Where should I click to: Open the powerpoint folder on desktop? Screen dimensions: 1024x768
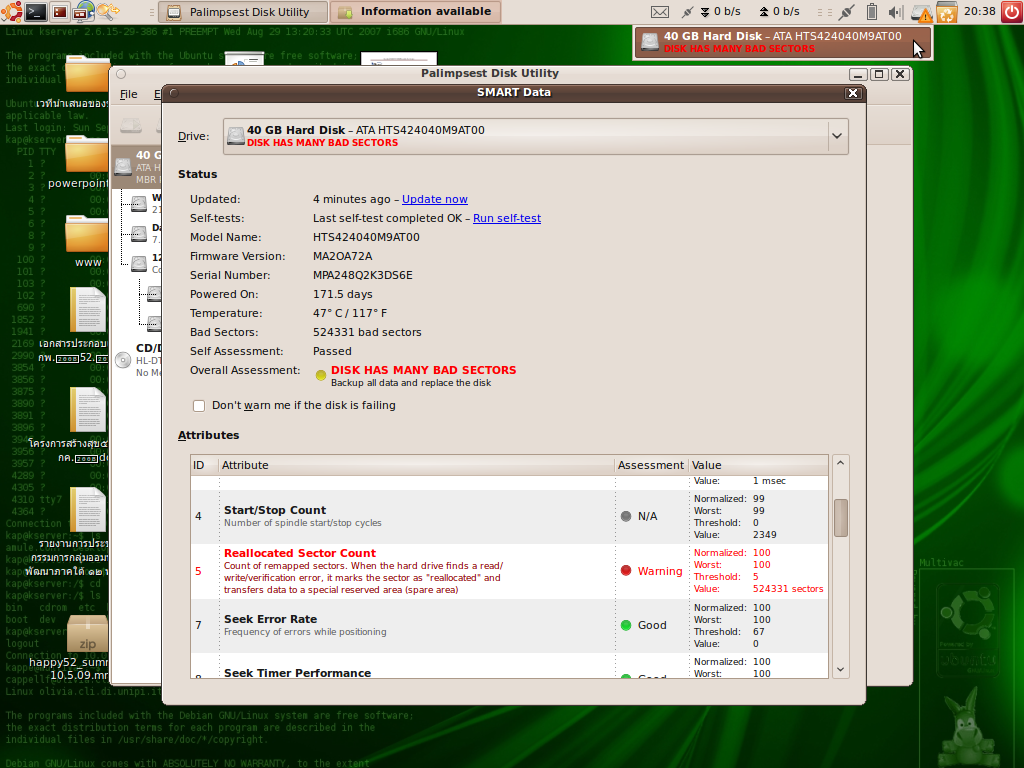tap(87, 156)
